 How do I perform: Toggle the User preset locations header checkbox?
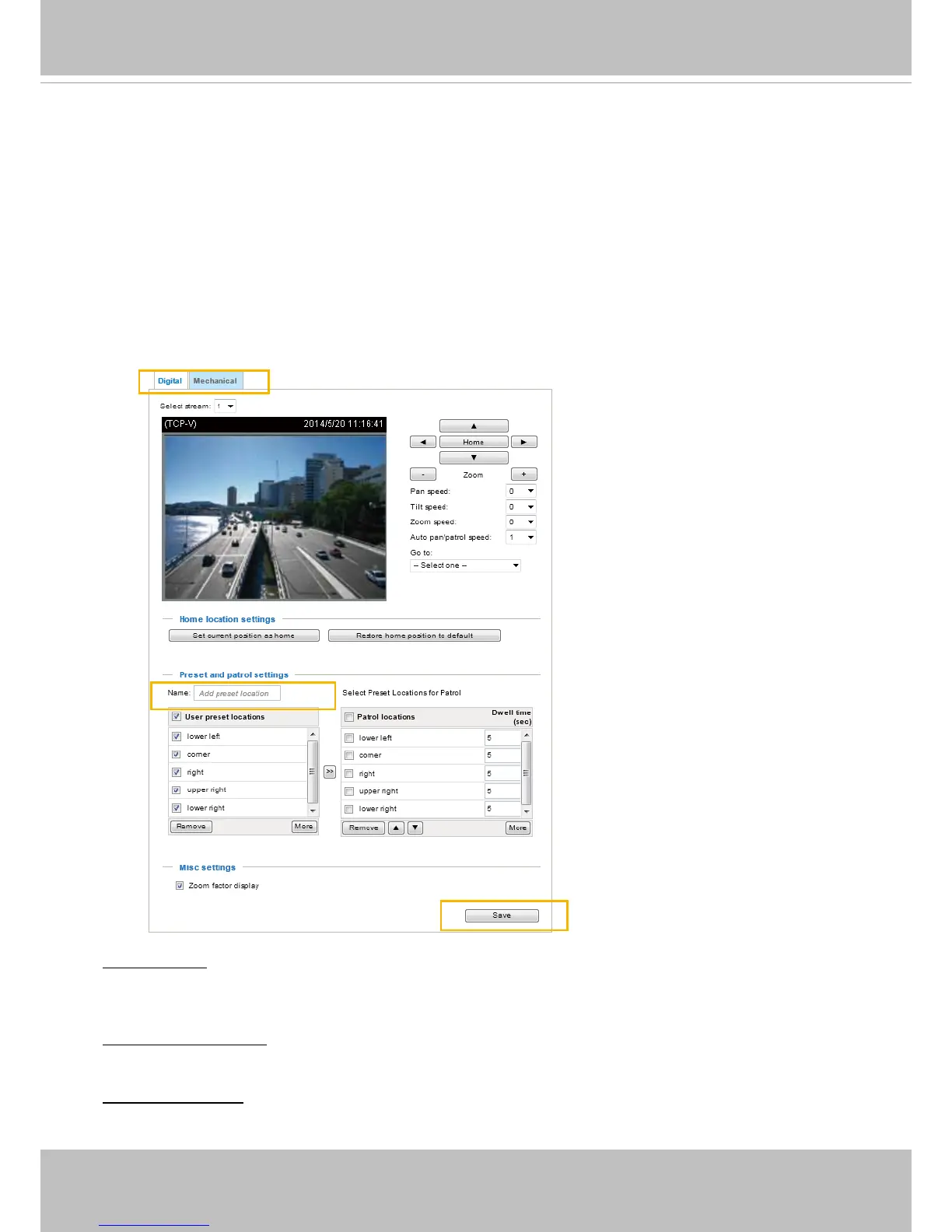click(x=177, y=717)
